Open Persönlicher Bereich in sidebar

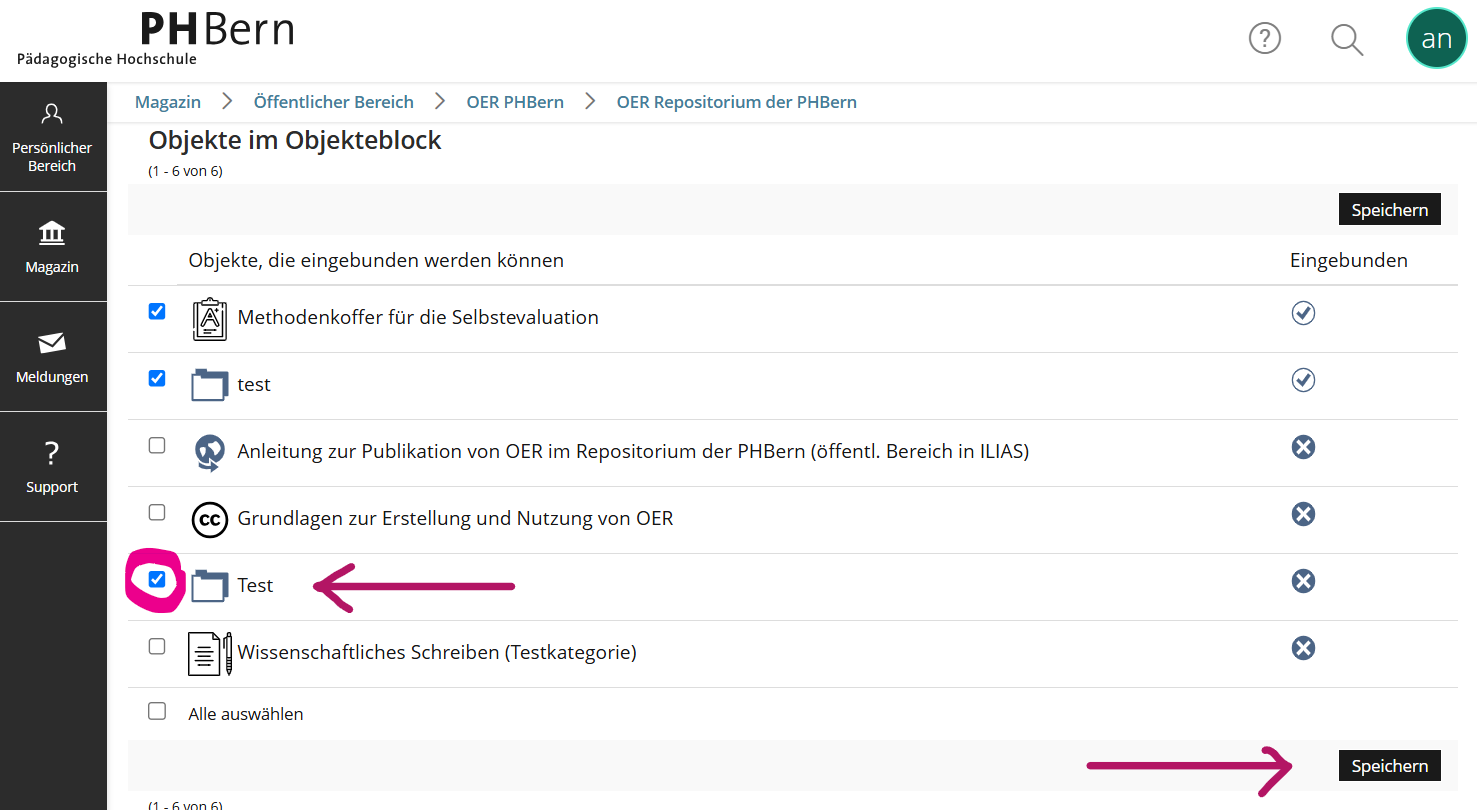pyautogui.click(x=52, y=137)
